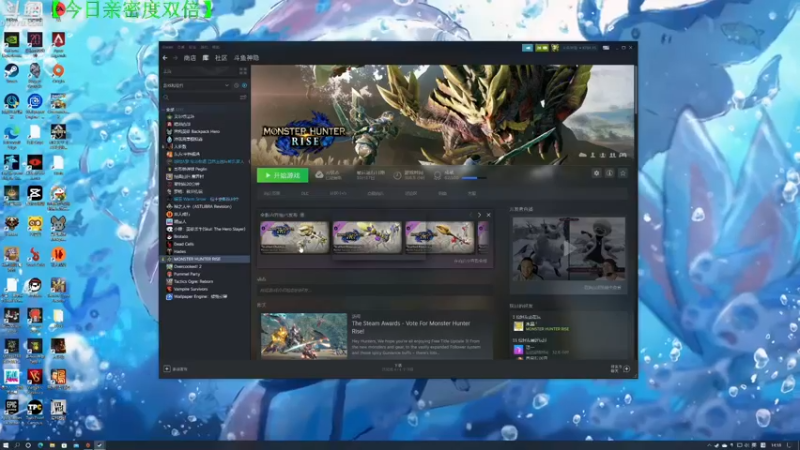
Task: Open the 库 library tab
Action: point(206,58)
